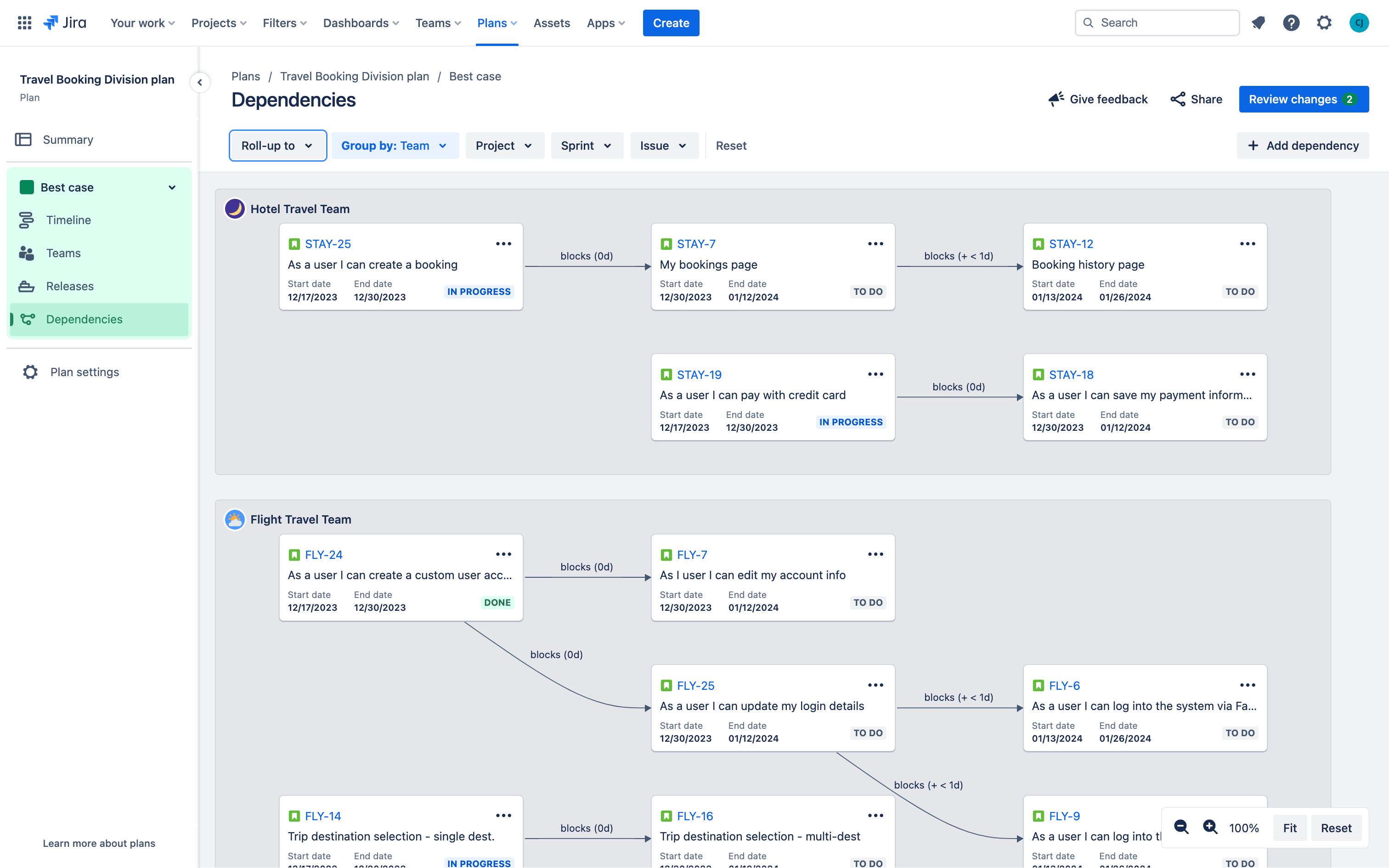The height and width of the screenshot is (868, 1389).
Task: Click the Timeline sidebar icon
Action: coord(26,220)
